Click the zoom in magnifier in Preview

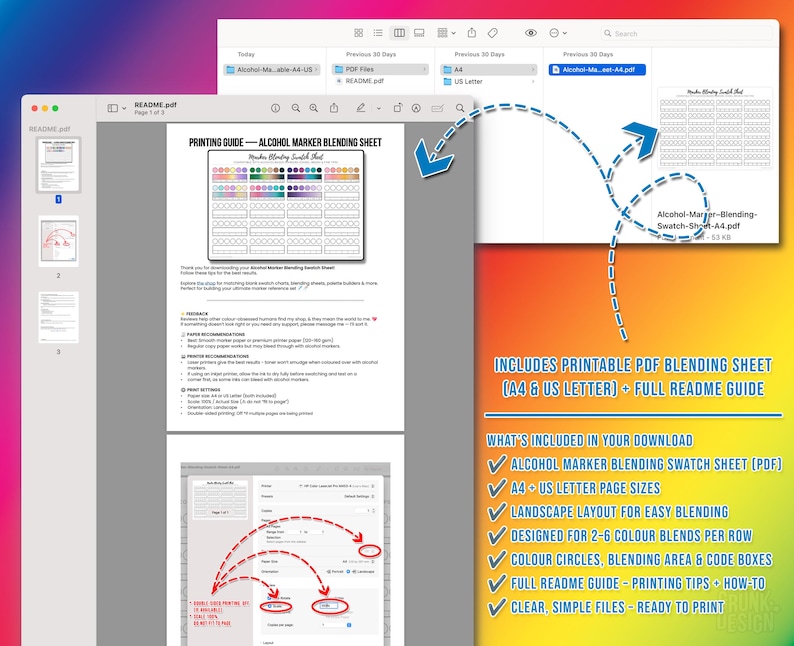point(314,108)
